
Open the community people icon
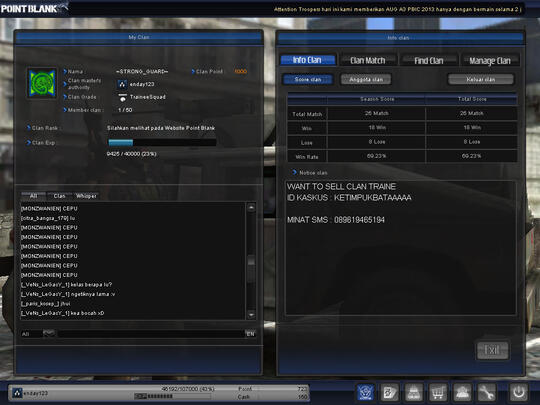[x=462, y=392]
